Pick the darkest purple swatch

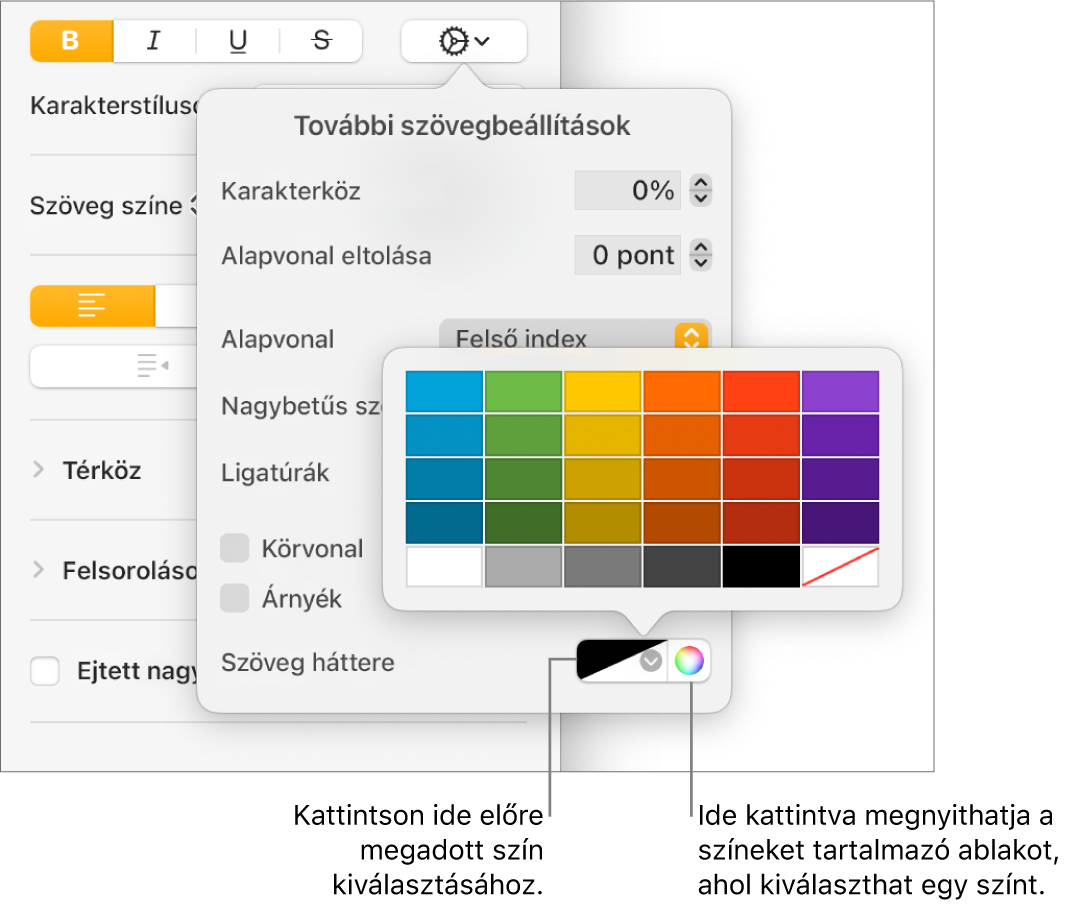[841, 523]
